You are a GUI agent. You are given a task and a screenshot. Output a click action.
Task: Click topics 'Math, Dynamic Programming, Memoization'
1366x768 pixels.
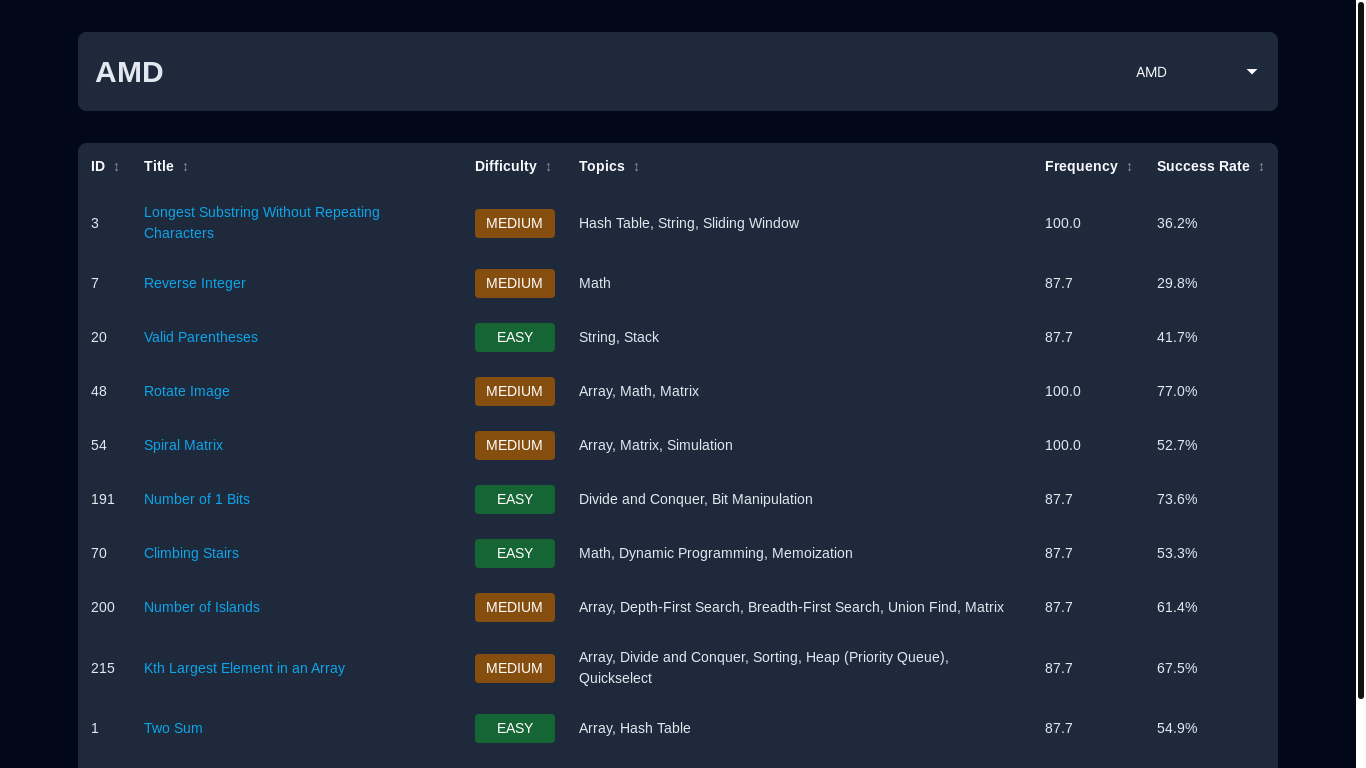coord(716,553)
